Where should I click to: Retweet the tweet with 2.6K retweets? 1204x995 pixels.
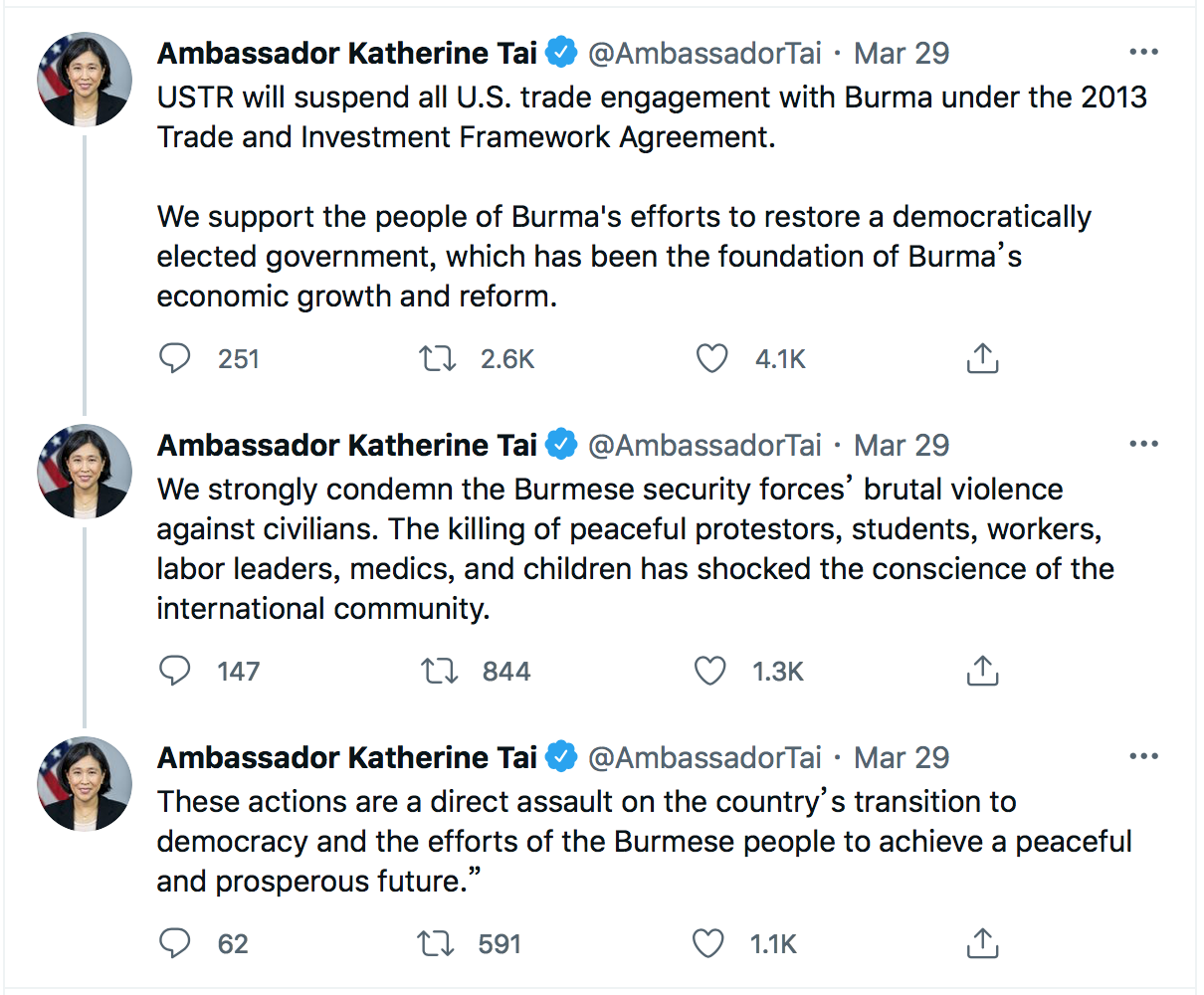coord(438,358)
